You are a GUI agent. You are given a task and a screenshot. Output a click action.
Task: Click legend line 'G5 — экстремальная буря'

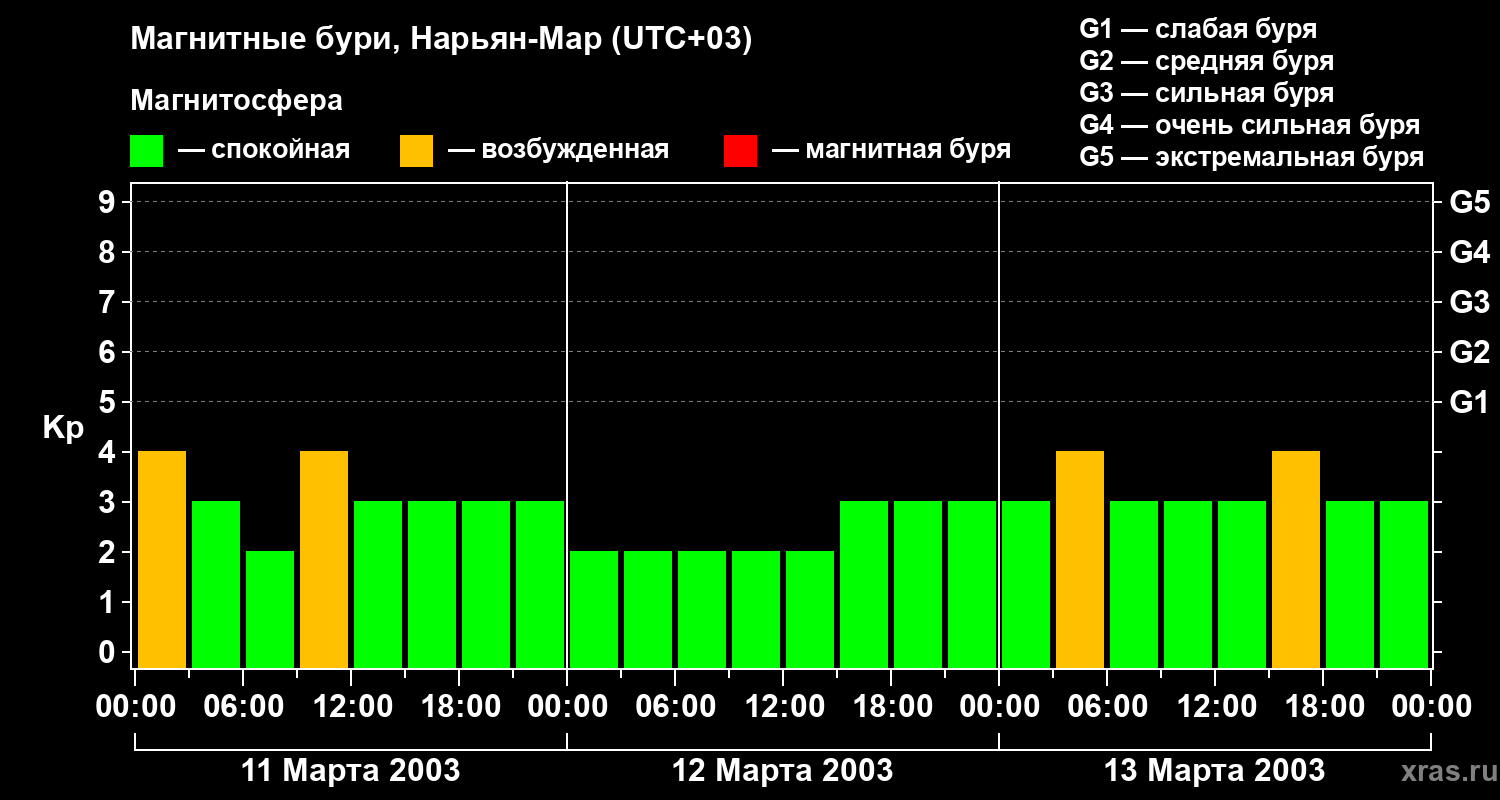pyautogui.click(x=1252, y=157)
